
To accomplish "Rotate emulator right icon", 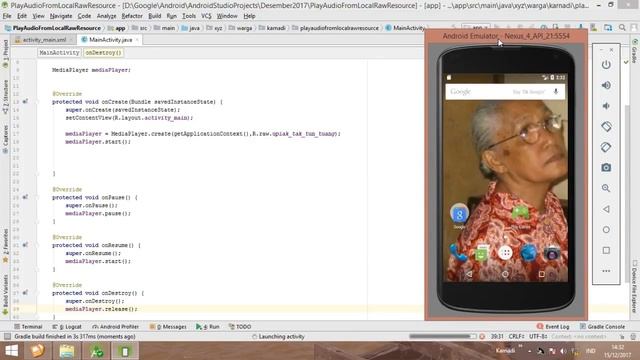I will (x=606, y=147).
